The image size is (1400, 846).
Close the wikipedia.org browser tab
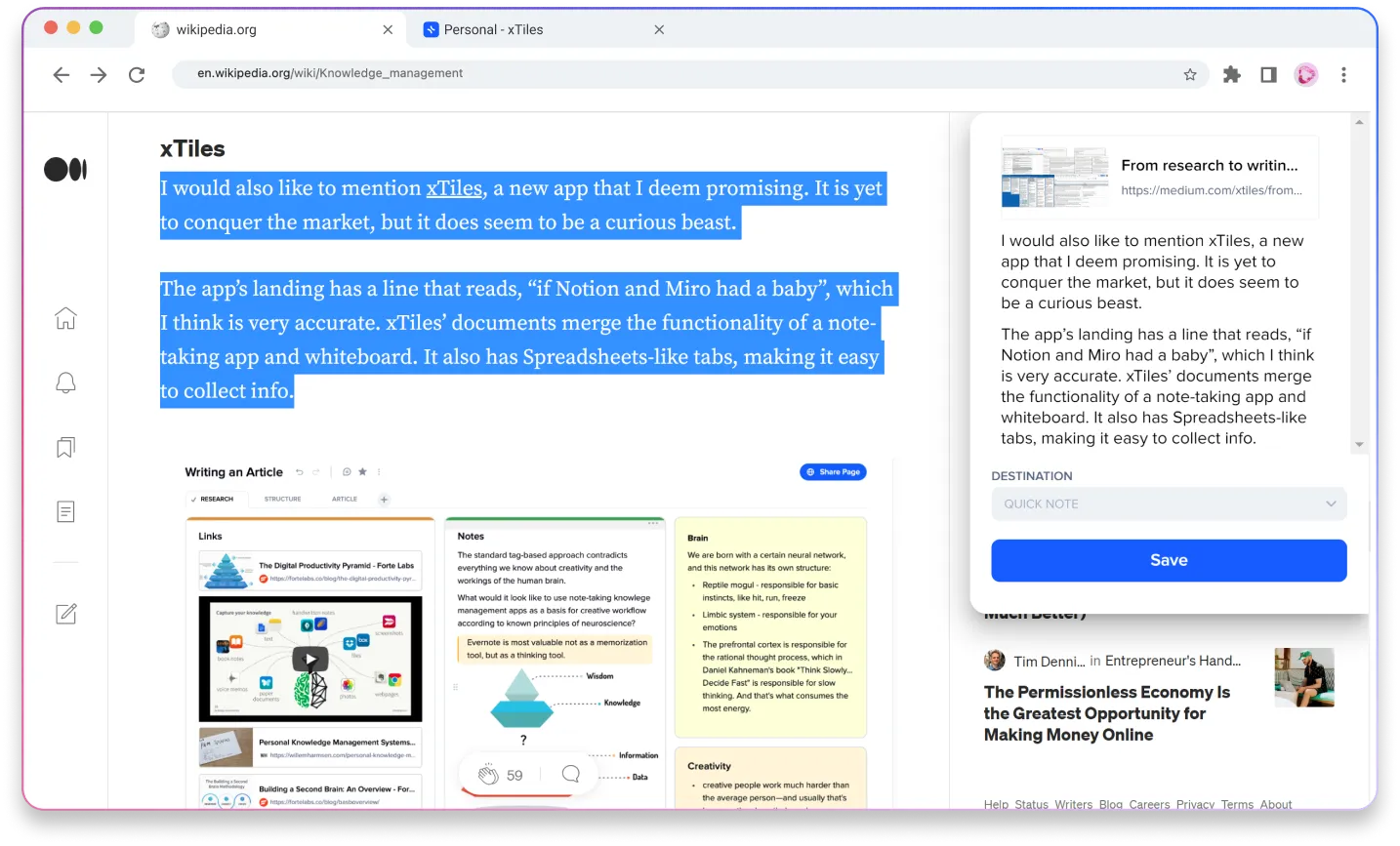[x=388, y=30]
